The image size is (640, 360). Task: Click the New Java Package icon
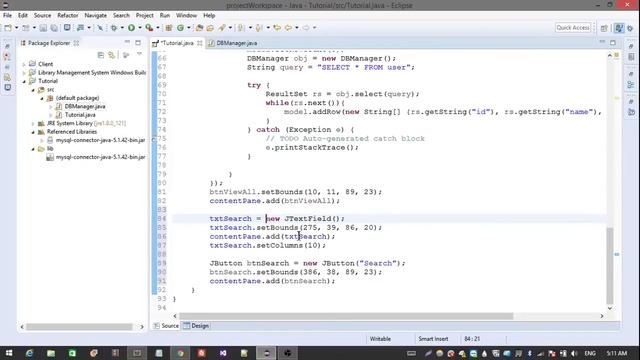(169, 28)
